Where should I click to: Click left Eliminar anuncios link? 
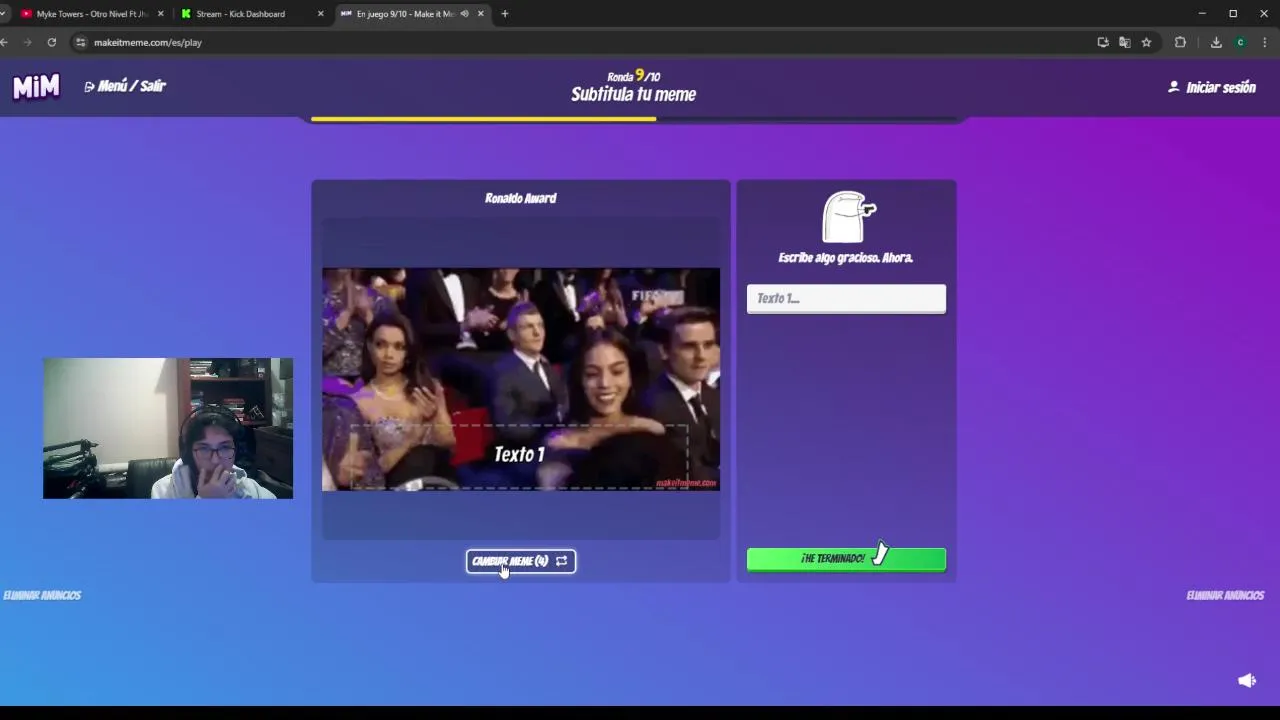pos(42,595)
